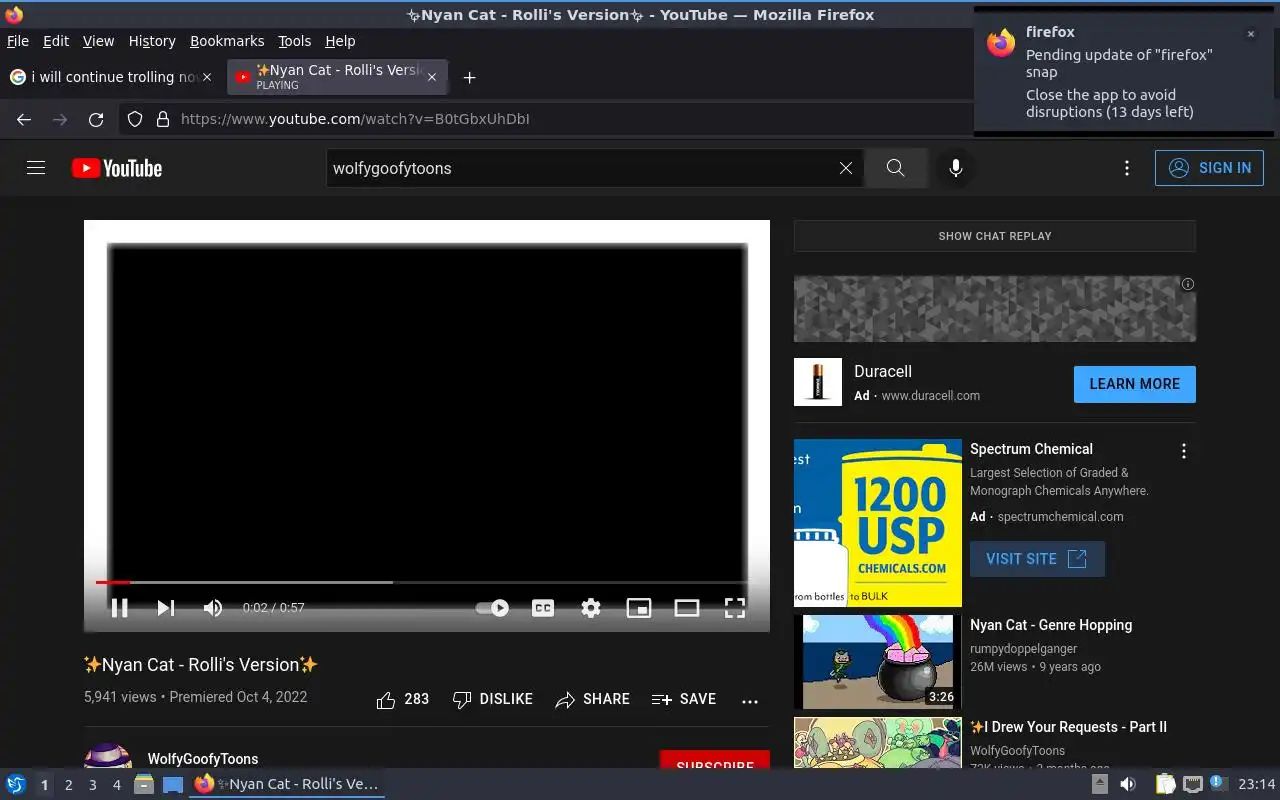Click the magnifier search button
The height and width of the screenshot is (800, 1280).
tap(895, 168)
